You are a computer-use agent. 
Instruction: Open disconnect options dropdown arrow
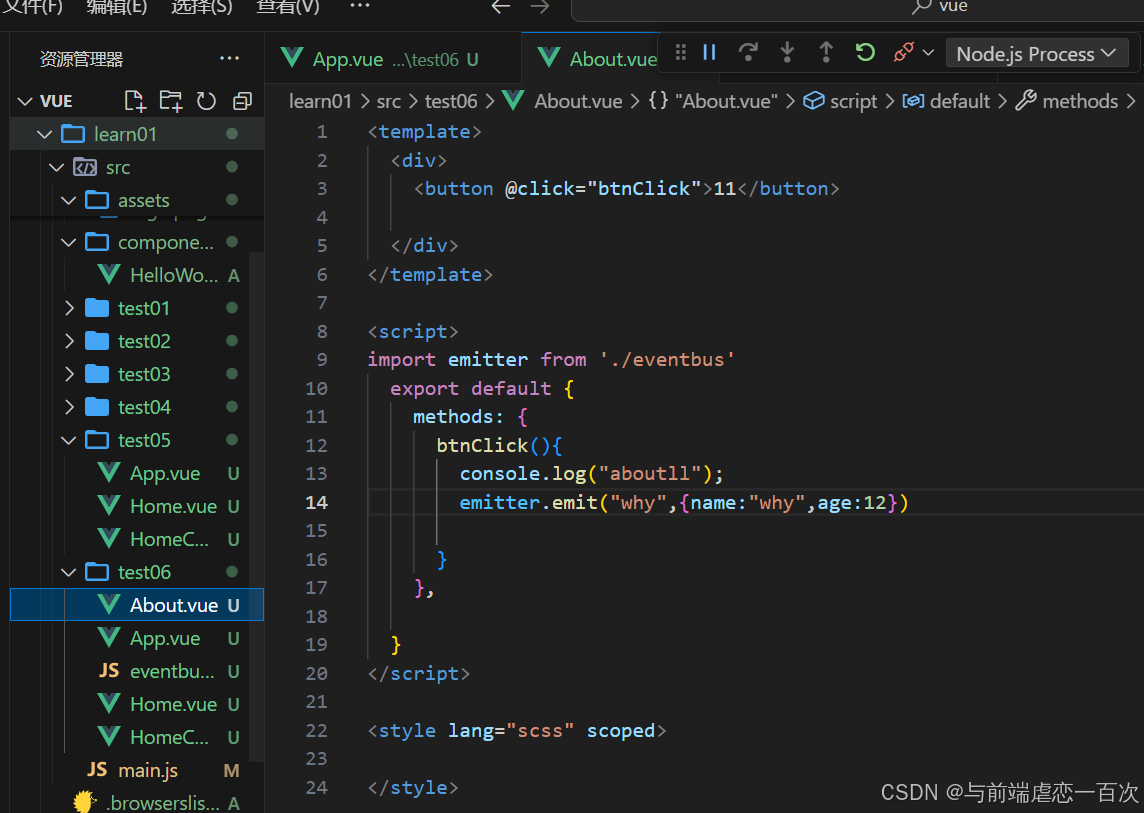coord(928,53)
